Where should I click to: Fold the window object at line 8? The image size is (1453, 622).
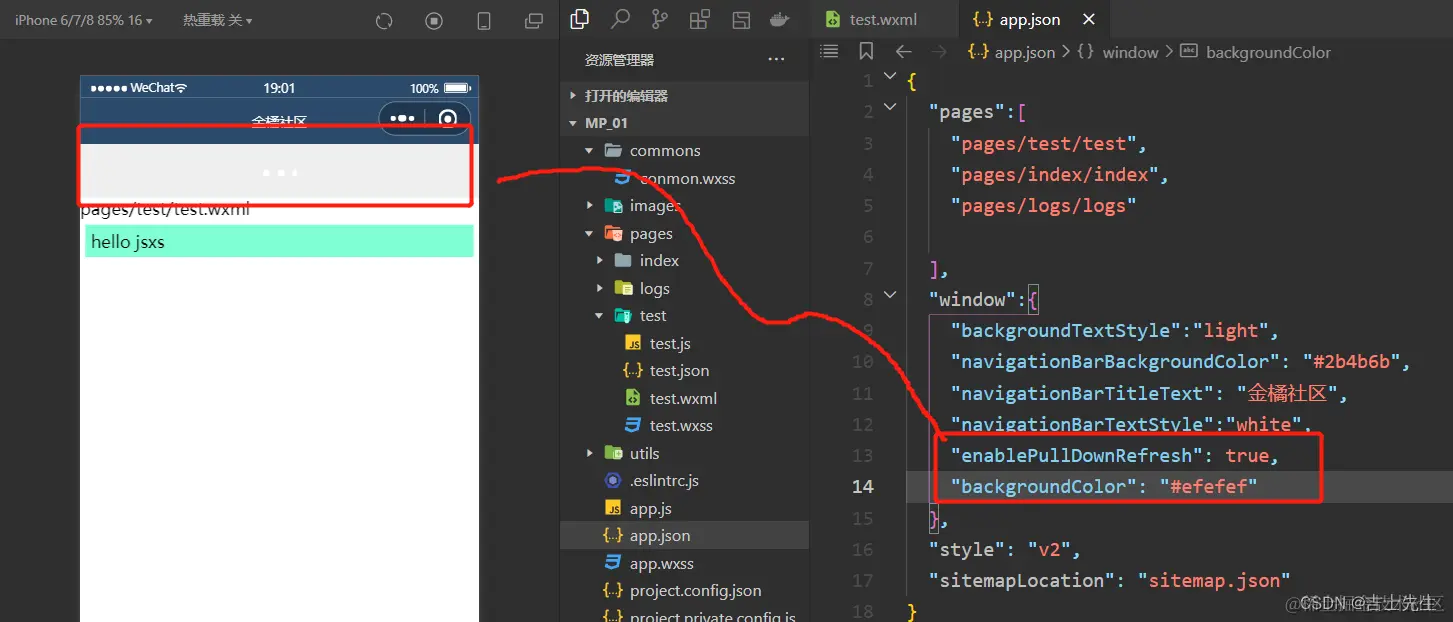890,295
